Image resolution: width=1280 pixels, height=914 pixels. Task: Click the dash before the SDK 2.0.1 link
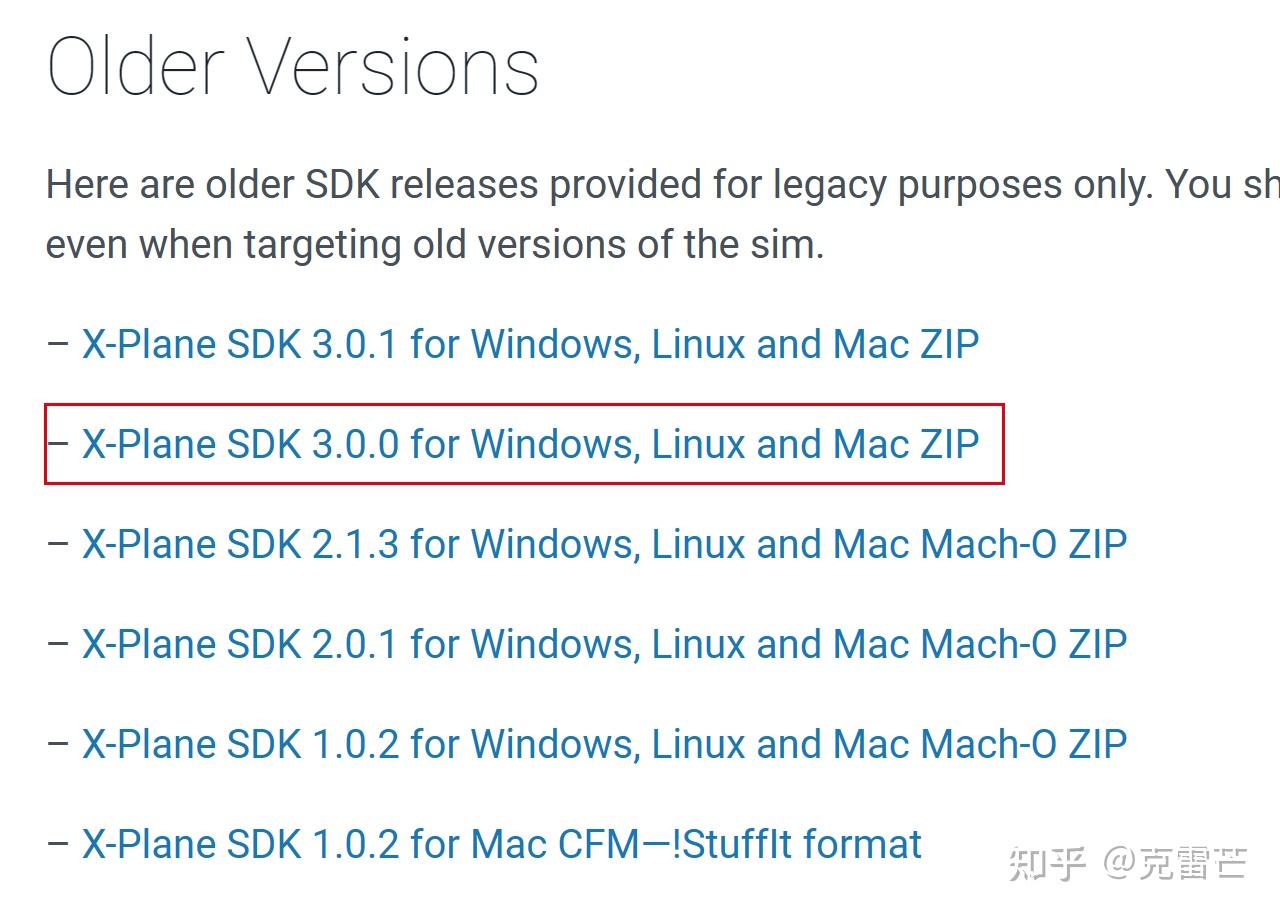(58, 645)
